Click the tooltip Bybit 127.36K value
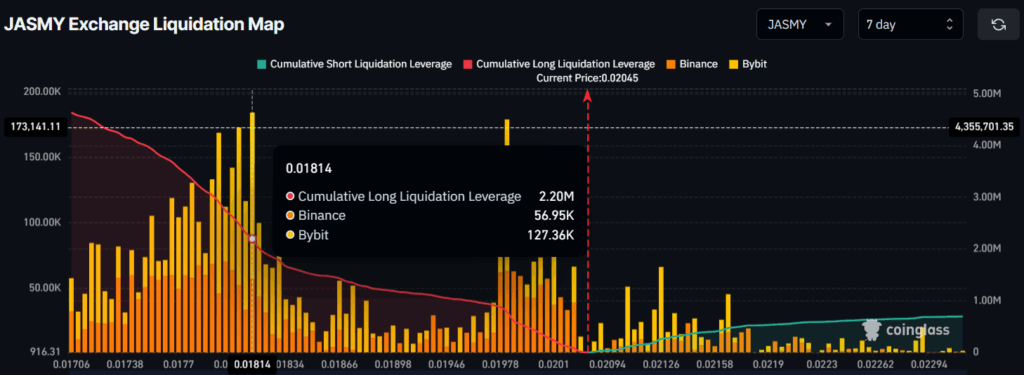 pyautogui.click(x=551, y=234)
